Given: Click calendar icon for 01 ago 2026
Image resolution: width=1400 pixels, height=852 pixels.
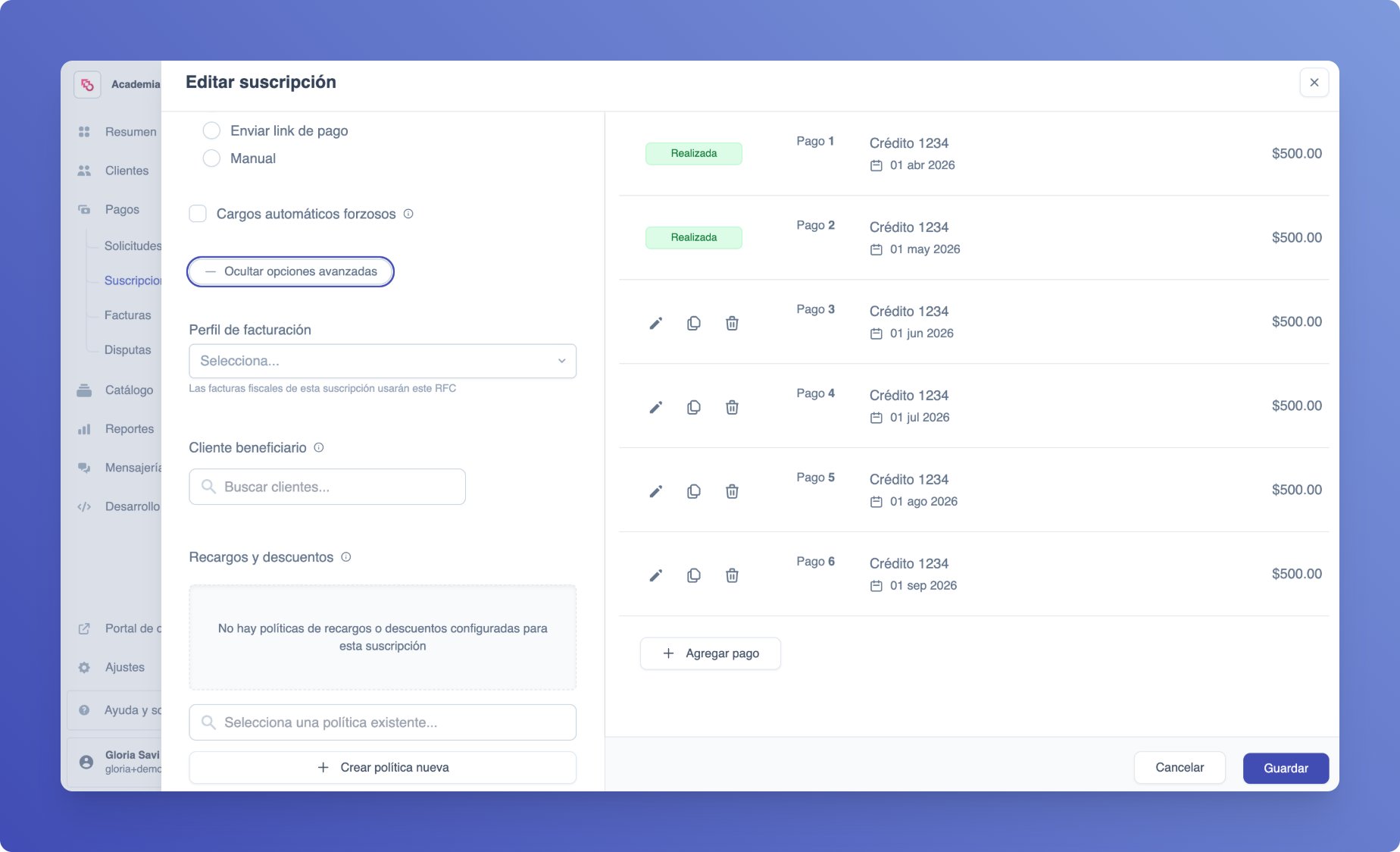Looking at the screenshot, I should click(877, 502).
